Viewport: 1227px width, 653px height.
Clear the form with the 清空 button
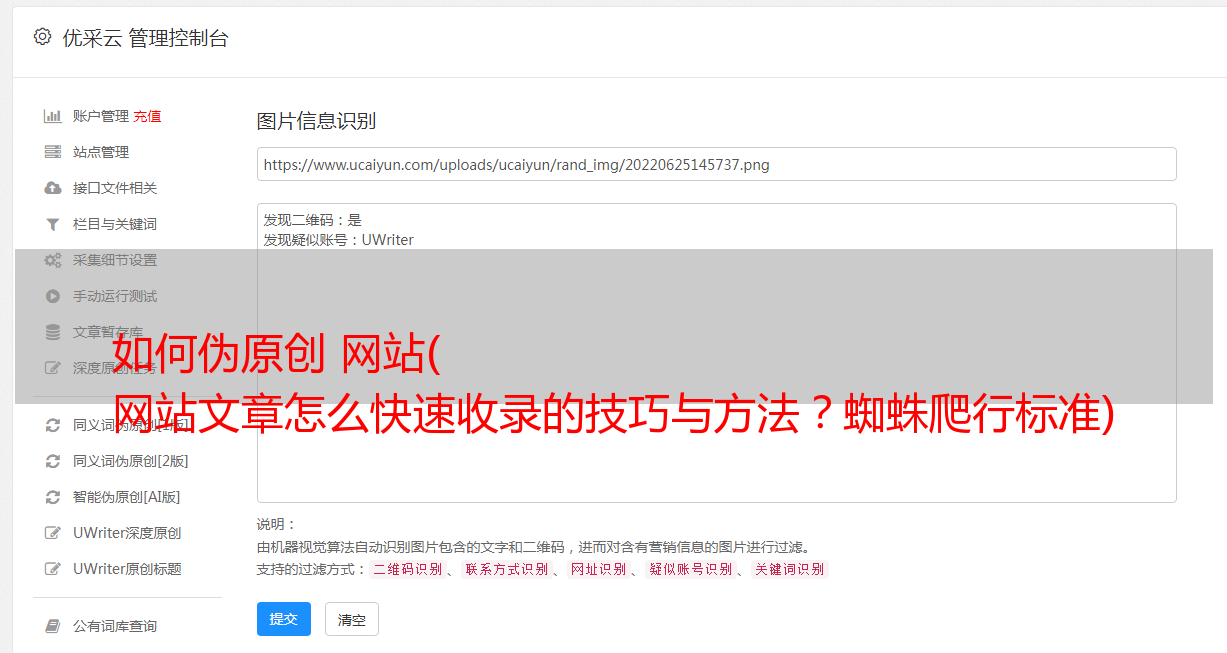tap(352, 619)
